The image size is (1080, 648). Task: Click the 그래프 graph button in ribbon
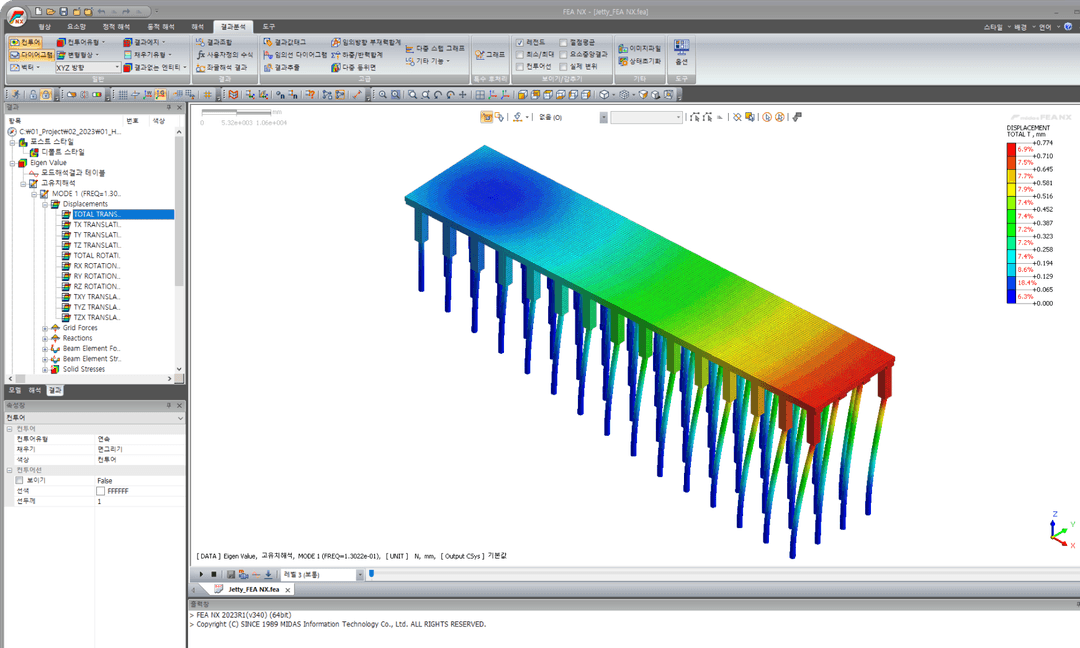[x=490, y=55]
